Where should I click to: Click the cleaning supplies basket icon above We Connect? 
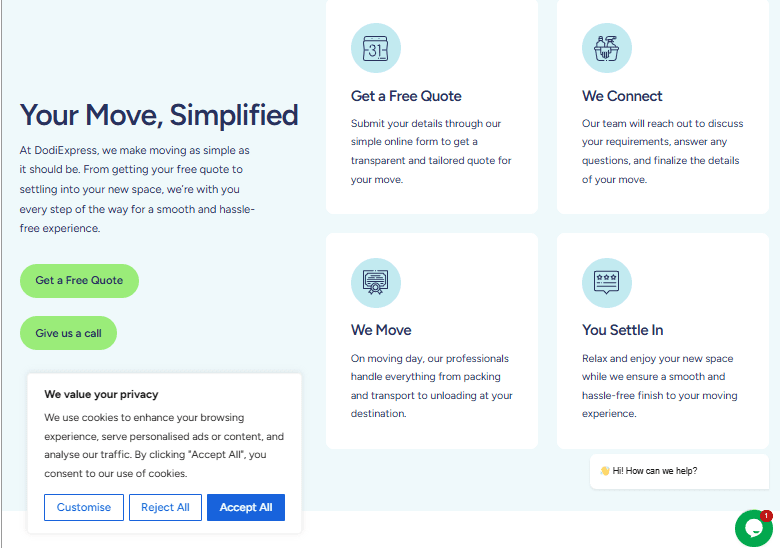(x=607, y=48)
